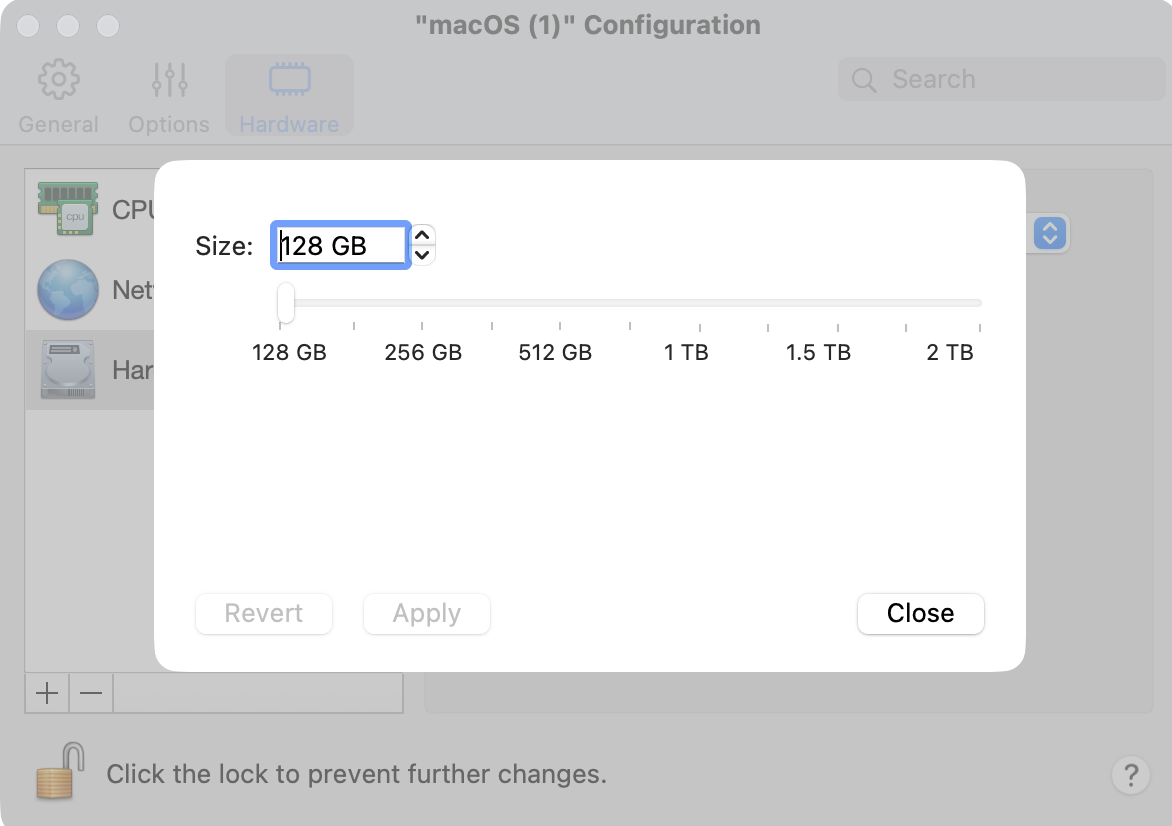Click the padlock icon to lock changes
This screenshot has height=826, width=1172.
56,770
